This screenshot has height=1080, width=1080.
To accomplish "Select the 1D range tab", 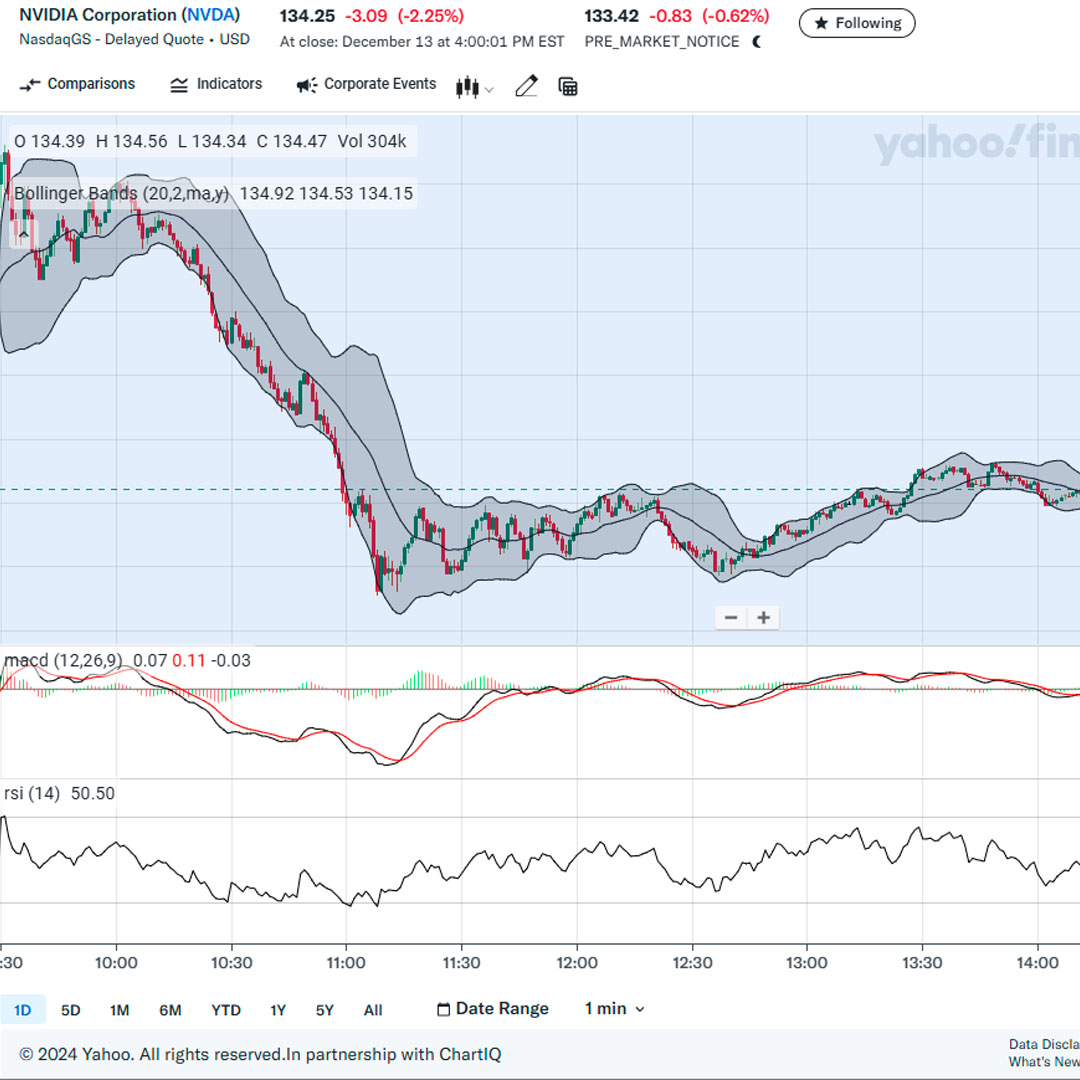I will pyautogui.click(x=23, y=1010).
